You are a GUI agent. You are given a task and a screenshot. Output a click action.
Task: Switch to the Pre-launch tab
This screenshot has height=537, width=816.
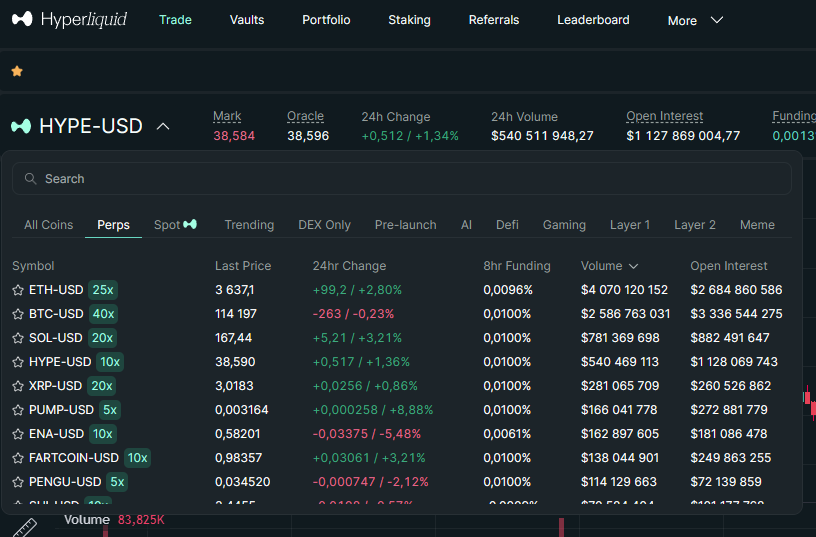[x=406, y=225]
